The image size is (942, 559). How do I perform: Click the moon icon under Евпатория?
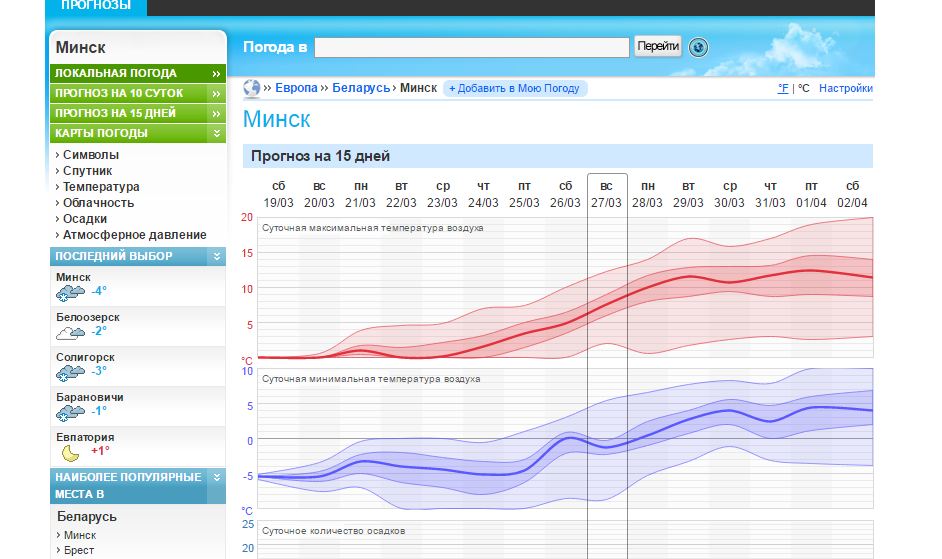[69, 452]
